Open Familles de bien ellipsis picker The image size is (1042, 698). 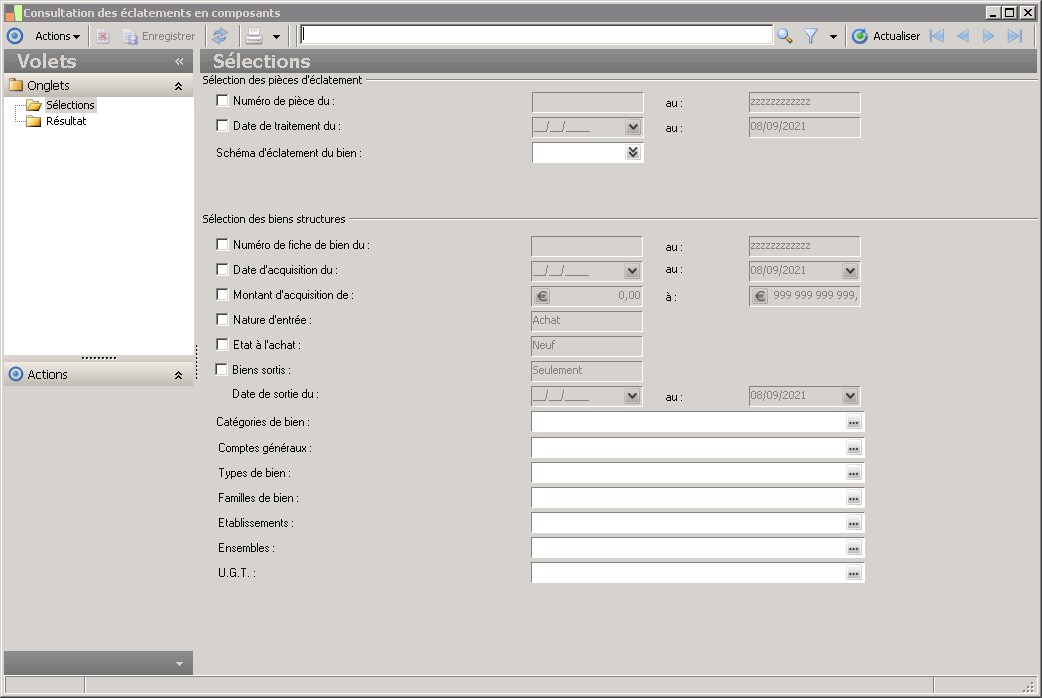[x=854, y=499]
